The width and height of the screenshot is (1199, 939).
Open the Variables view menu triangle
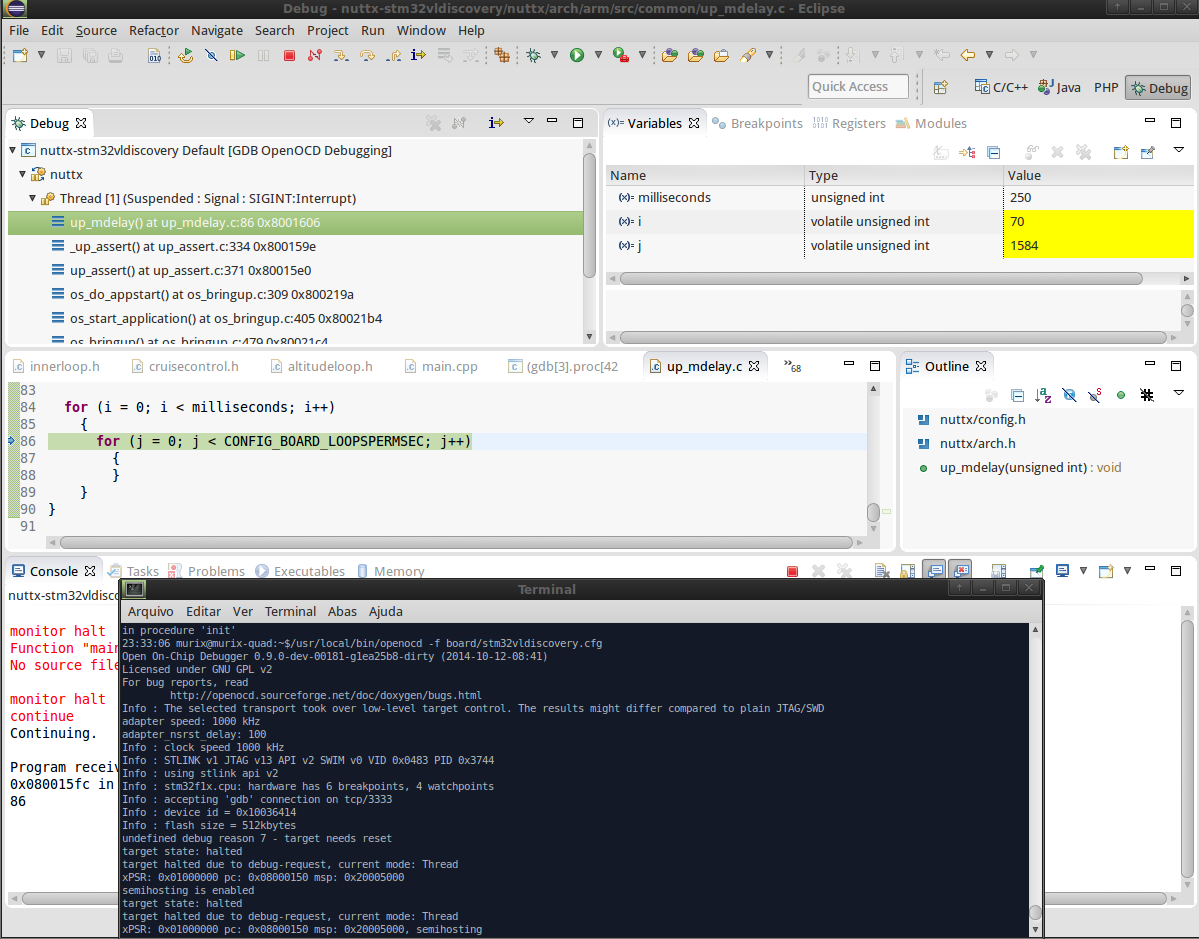pos(1178,151)
